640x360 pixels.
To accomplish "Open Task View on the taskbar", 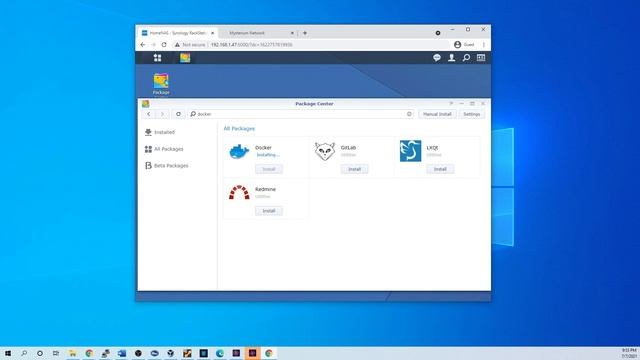I will click(x=56, y=353).
